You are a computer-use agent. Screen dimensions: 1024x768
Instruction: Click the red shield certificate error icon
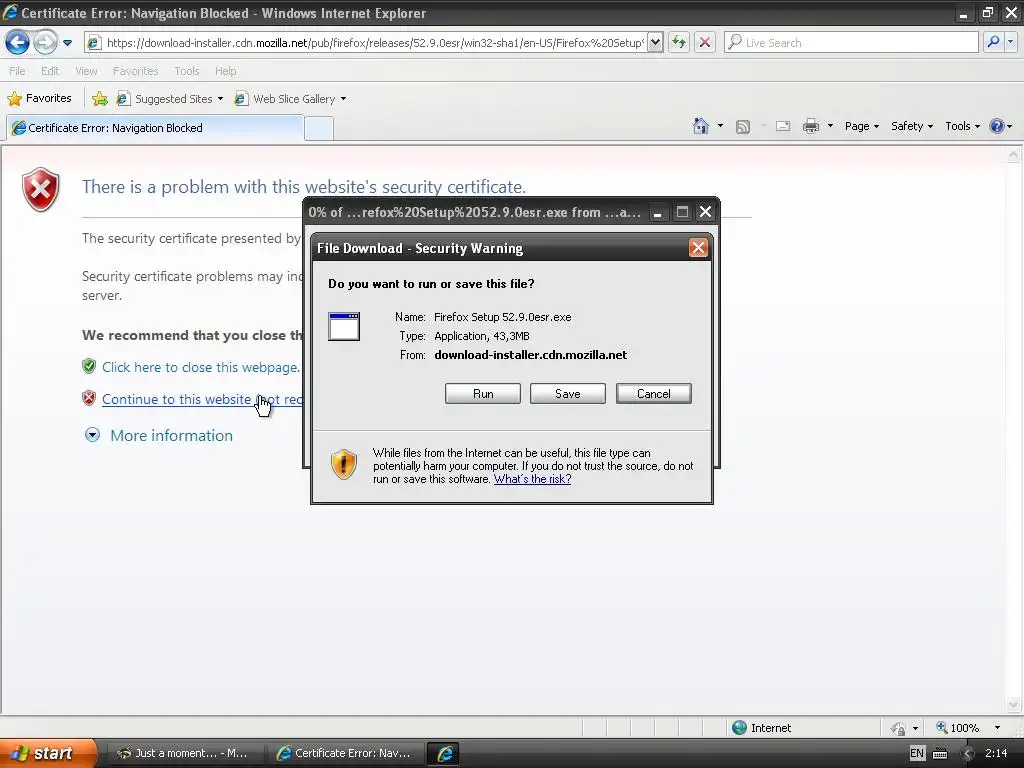(40, 189)
